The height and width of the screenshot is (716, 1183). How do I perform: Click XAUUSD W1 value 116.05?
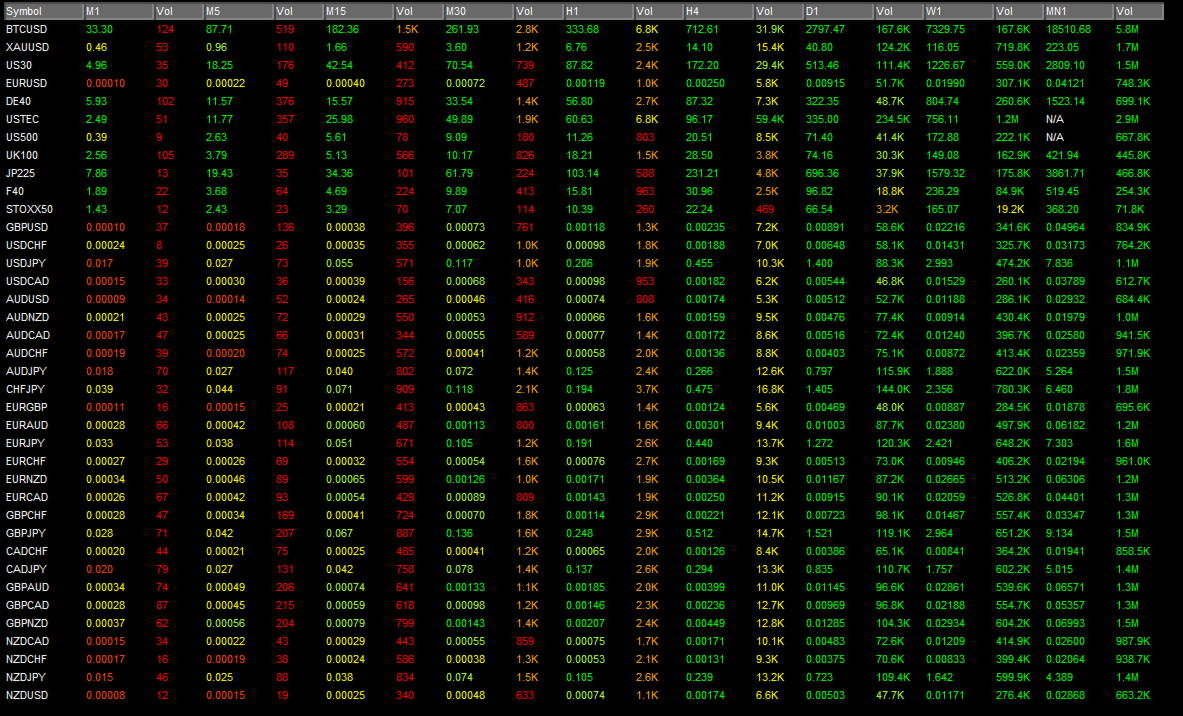(x=942, y=48)
